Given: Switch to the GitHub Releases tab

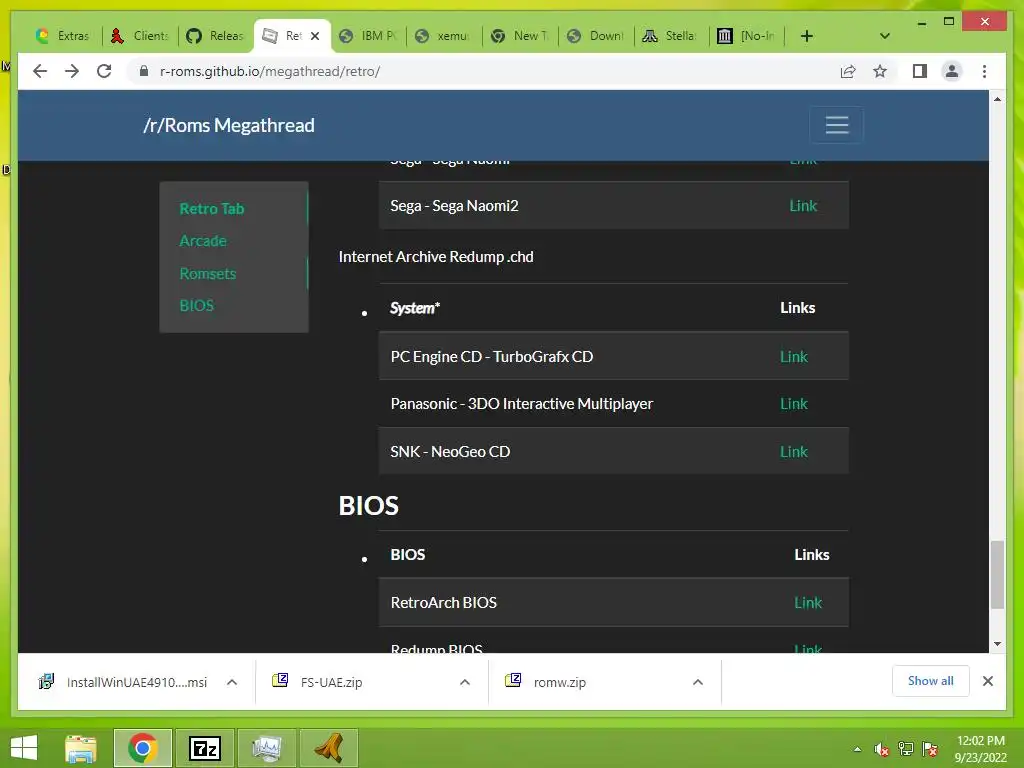Looking at the screenshot, I should click(216, 36).
